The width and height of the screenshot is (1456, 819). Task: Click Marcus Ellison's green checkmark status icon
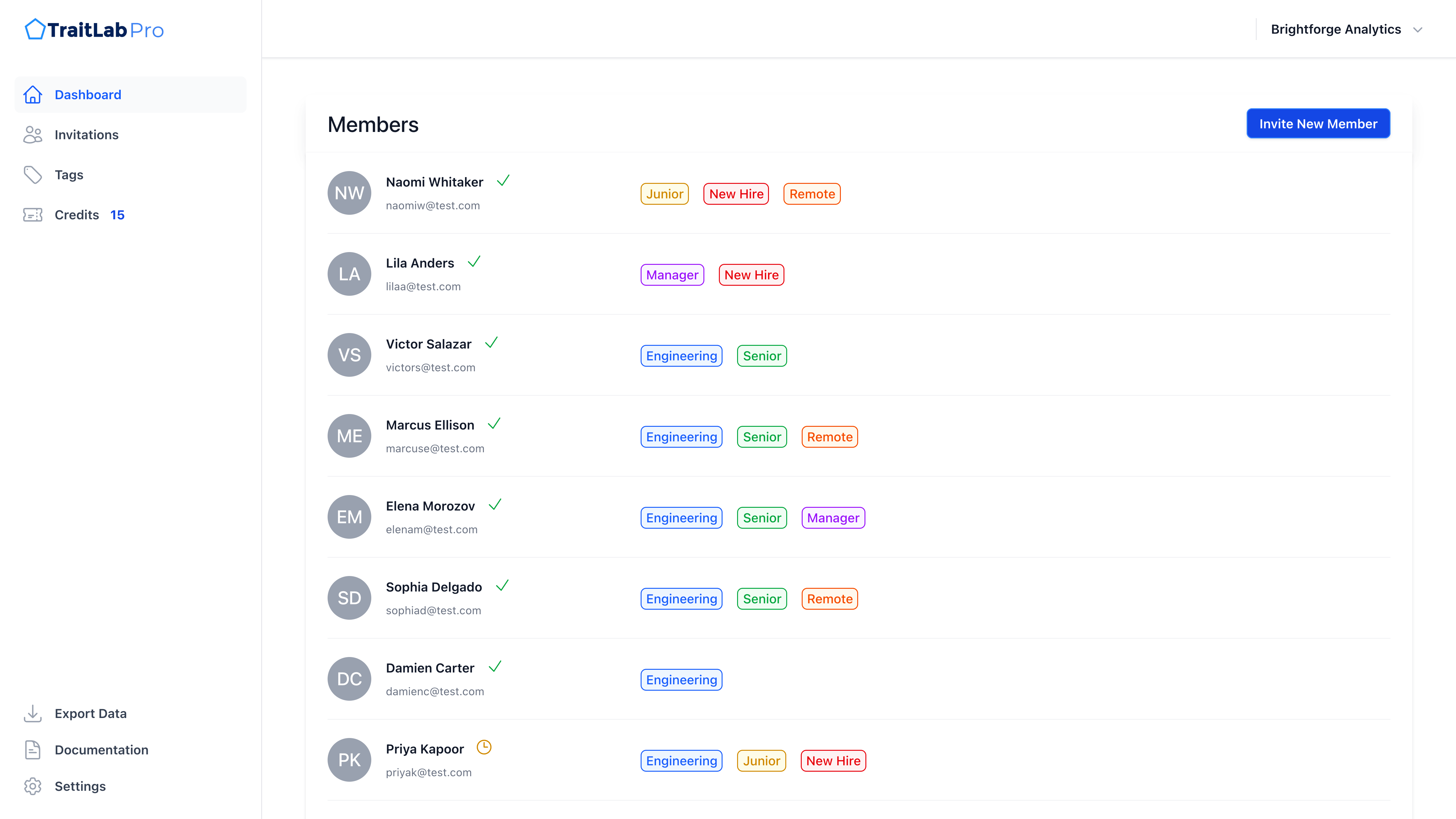pyautogui.click(x=494, y=423)
